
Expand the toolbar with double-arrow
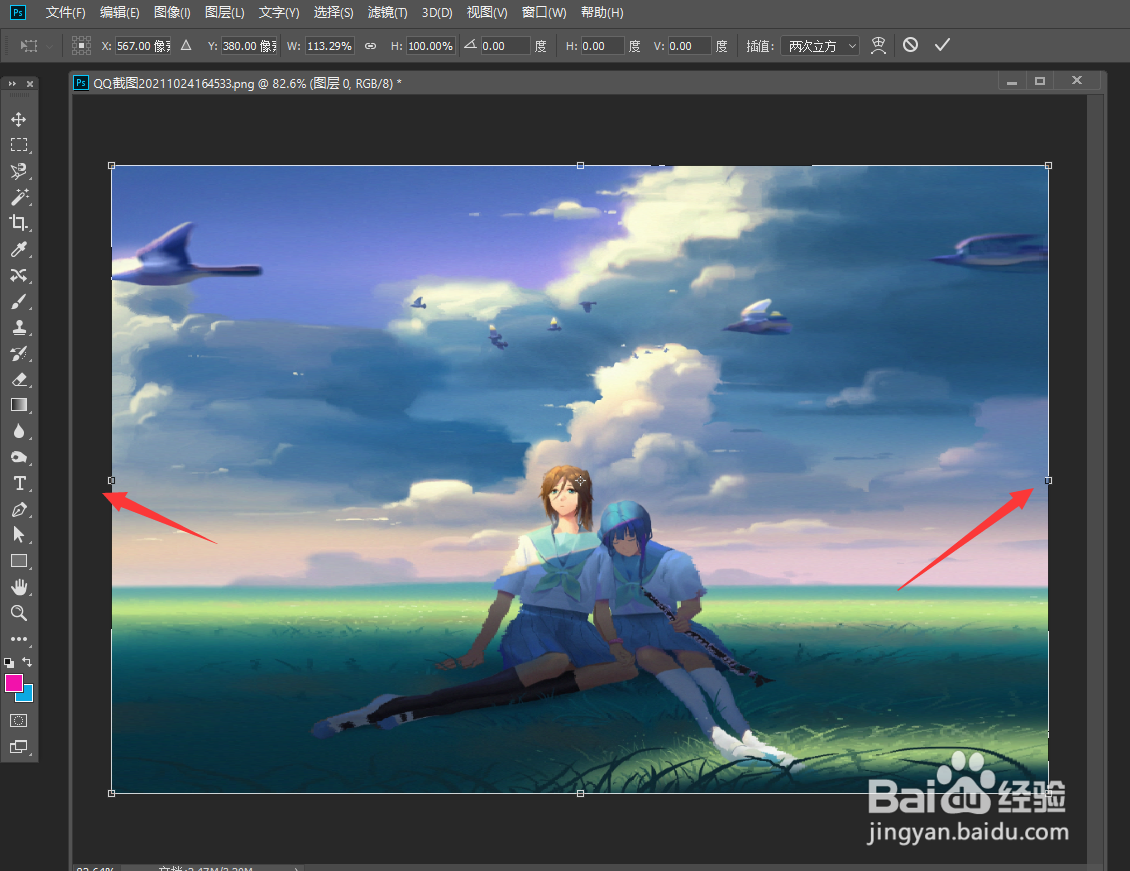coord(12,84)
